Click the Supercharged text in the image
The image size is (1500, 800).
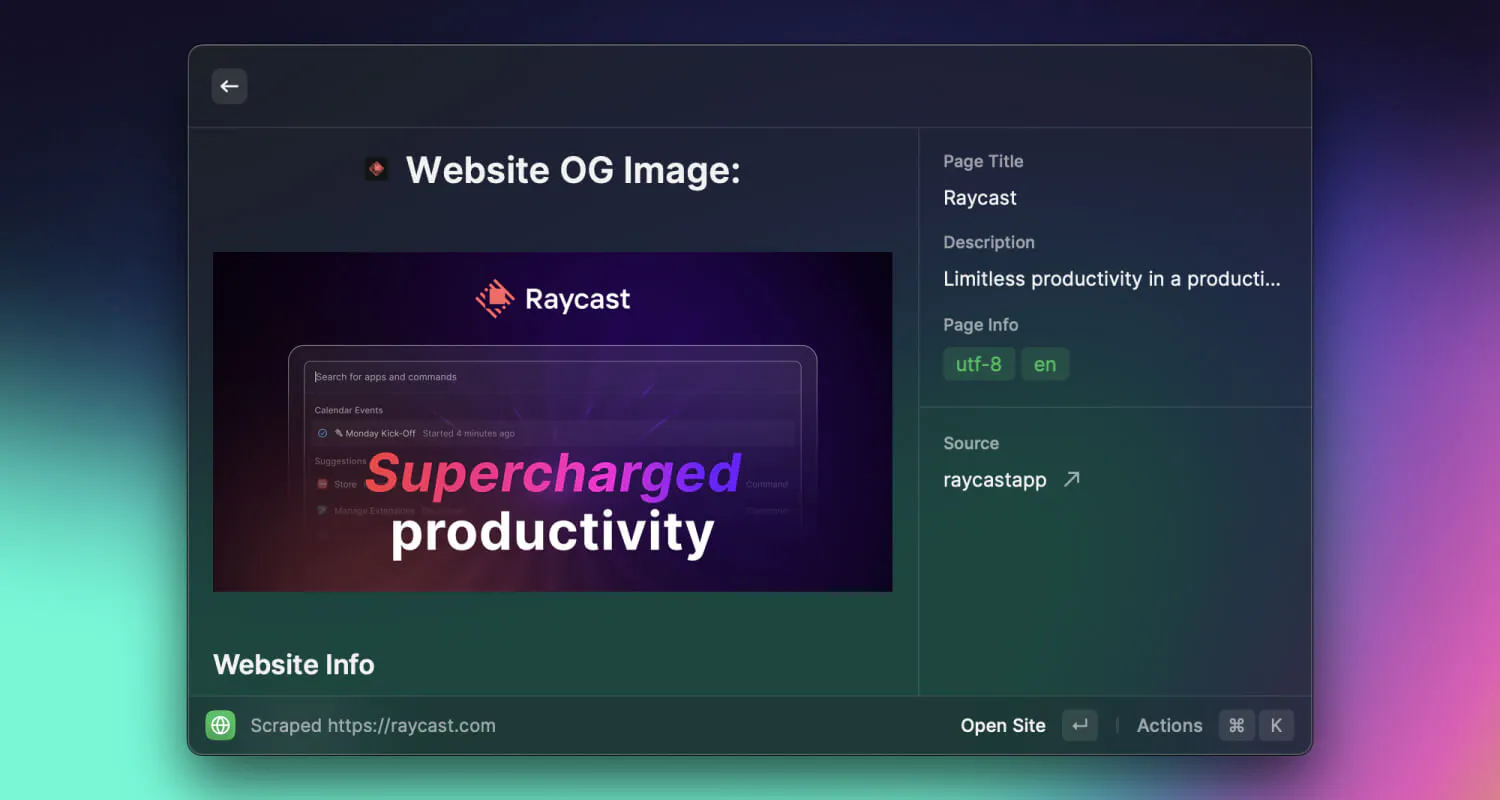(553, 474)
